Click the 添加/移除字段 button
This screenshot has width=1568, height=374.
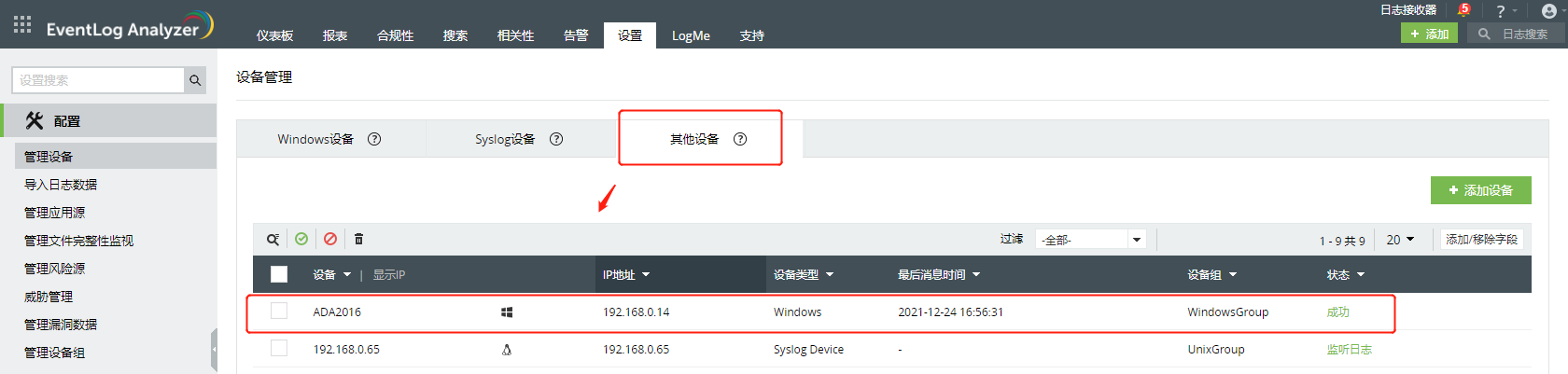(x=1482, y=240)
